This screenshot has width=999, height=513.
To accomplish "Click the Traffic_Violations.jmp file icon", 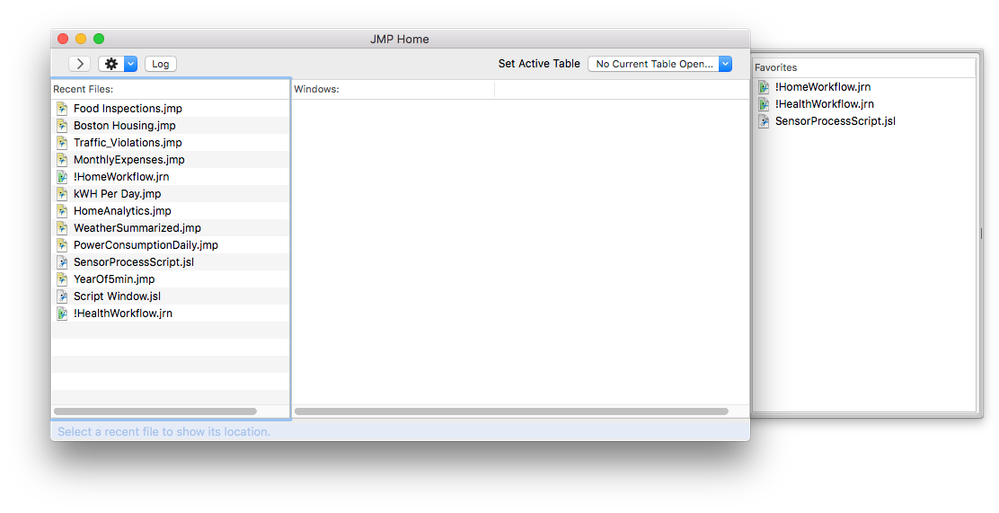I will pyautogui.click(x=62, y=143).
